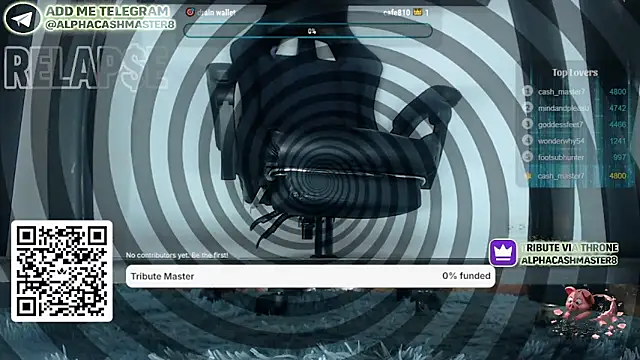Click the Tribute Master label

point(162,276)
